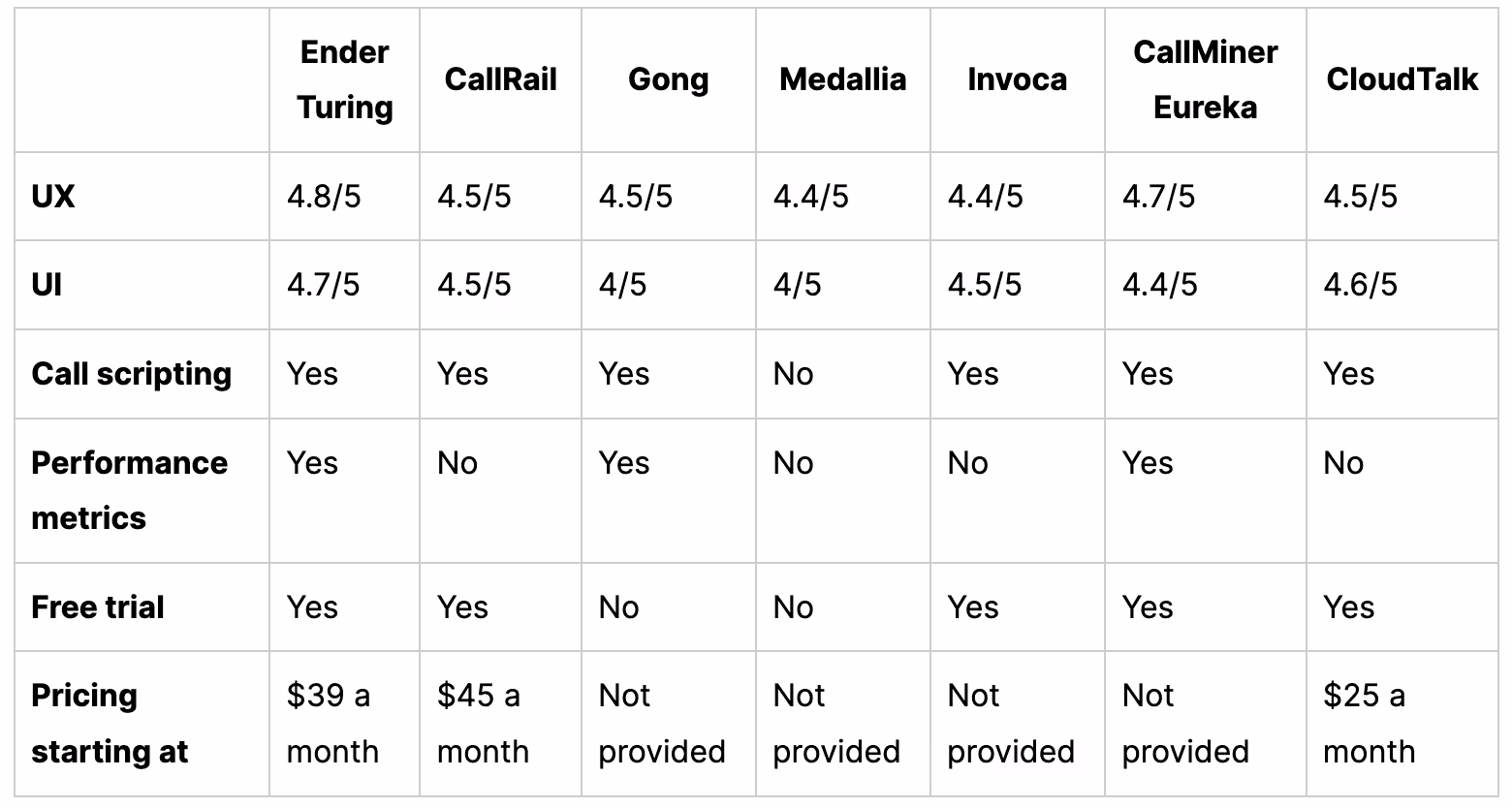Select the Medallia header cell
This screenshot has width=1512, height=808.
pyautogui.click(x=842, y=79)
